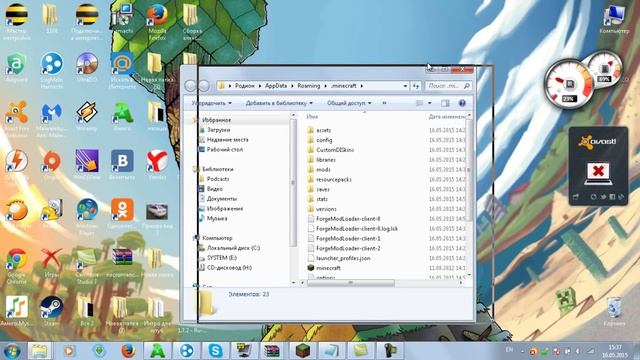Click the Skype icon on the taskbar

pyautogui.click(x=216, y=351)
